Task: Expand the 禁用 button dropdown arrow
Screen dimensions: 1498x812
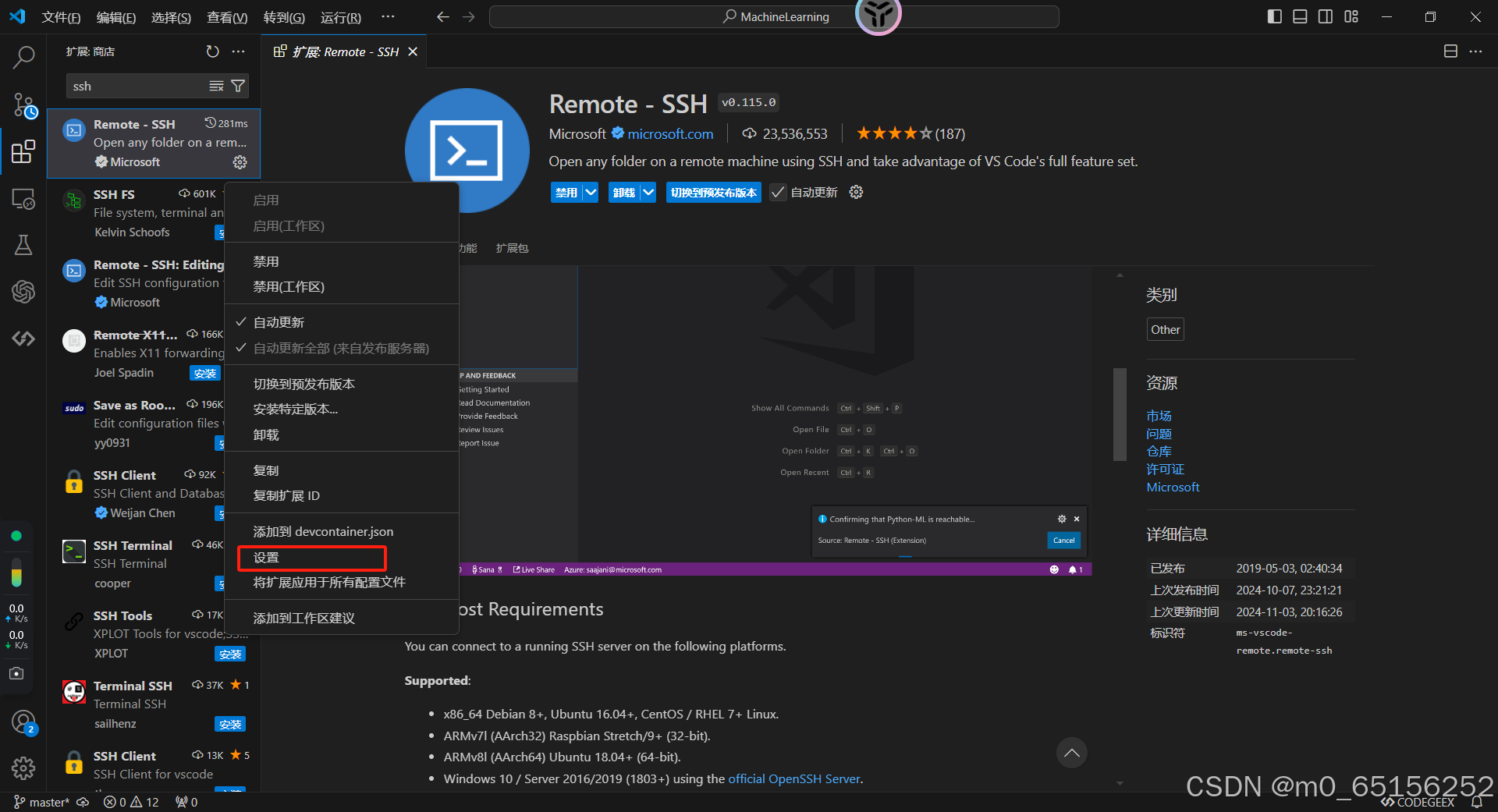Action: tap(591, 193)
